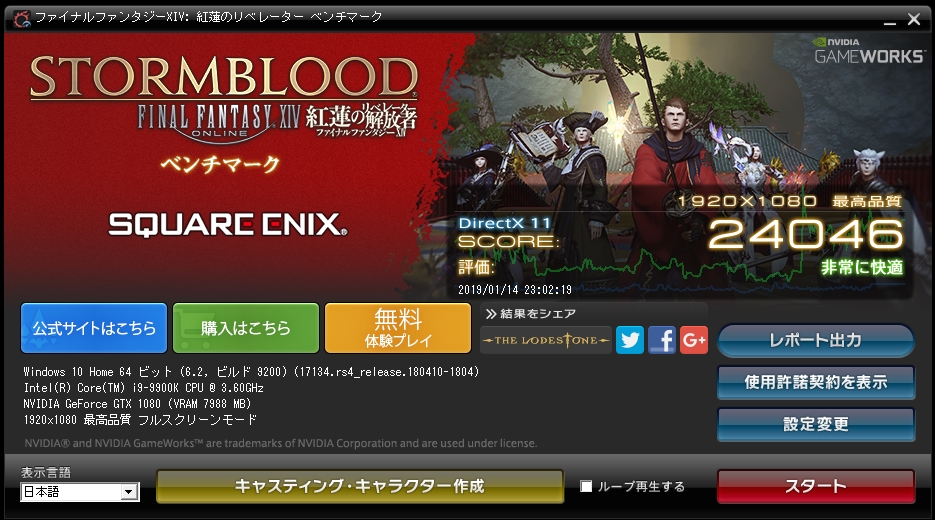Share the result on Facebook
935x520 pixels.
662,340
